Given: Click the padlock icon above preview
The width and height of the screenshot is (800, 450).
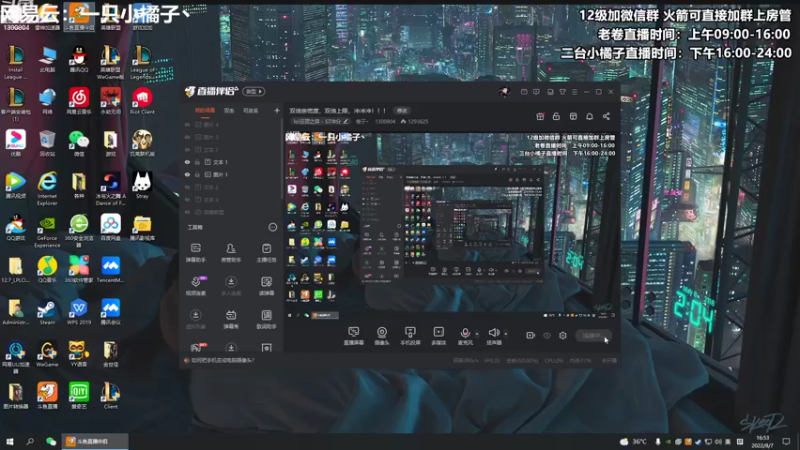Looking at the screenshot, I should pos(556,116).
